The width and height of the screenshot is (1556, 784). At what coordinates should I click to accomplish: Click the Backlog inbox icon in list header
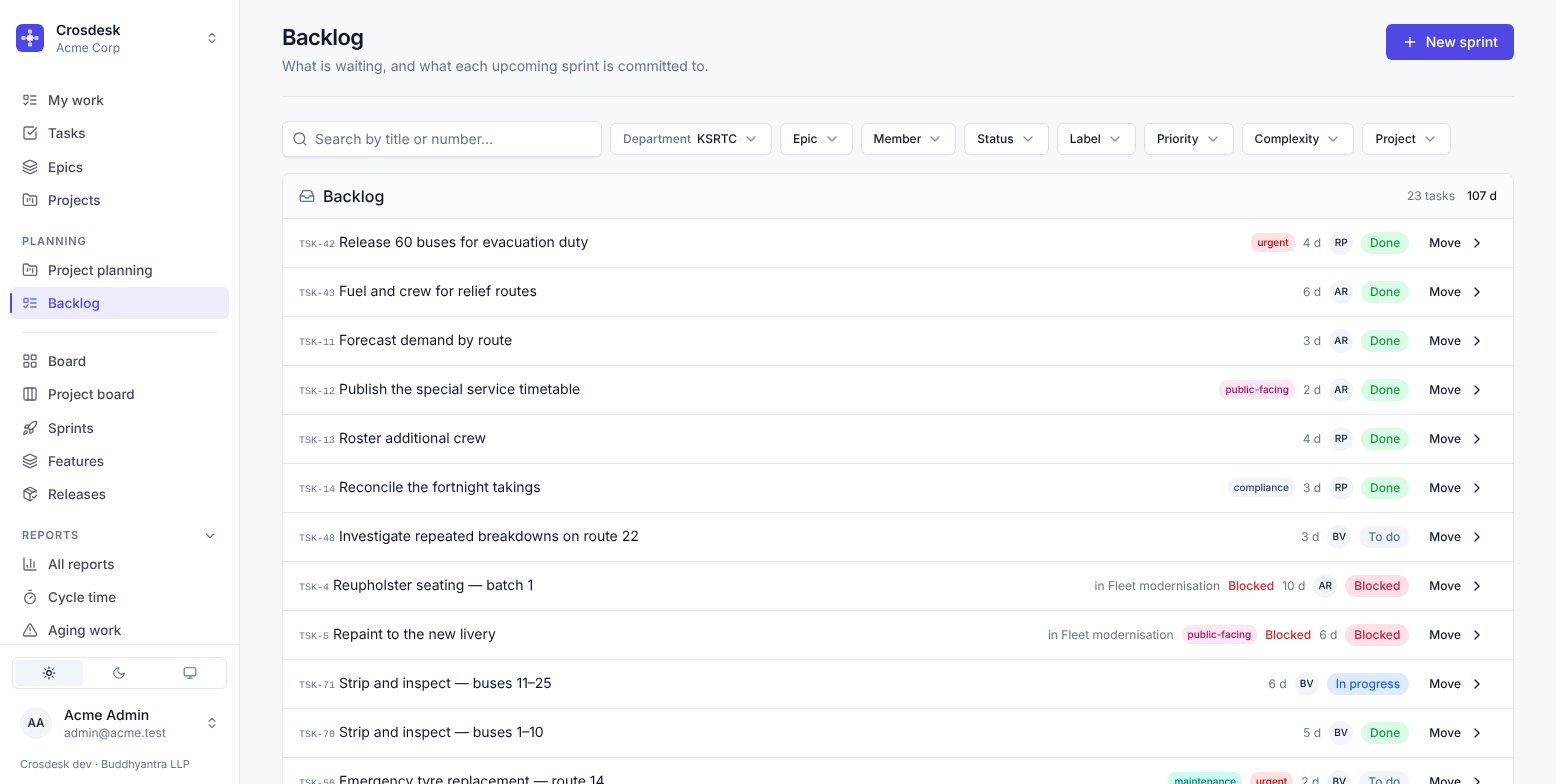tap(307, 196)
